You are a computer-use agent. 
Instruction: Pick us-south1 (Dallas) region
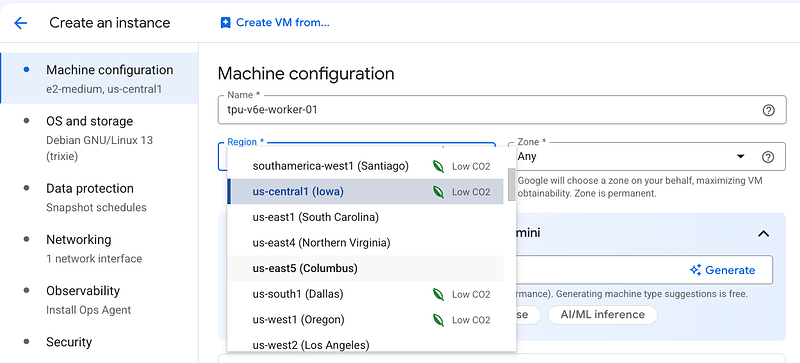coord(365,294)
